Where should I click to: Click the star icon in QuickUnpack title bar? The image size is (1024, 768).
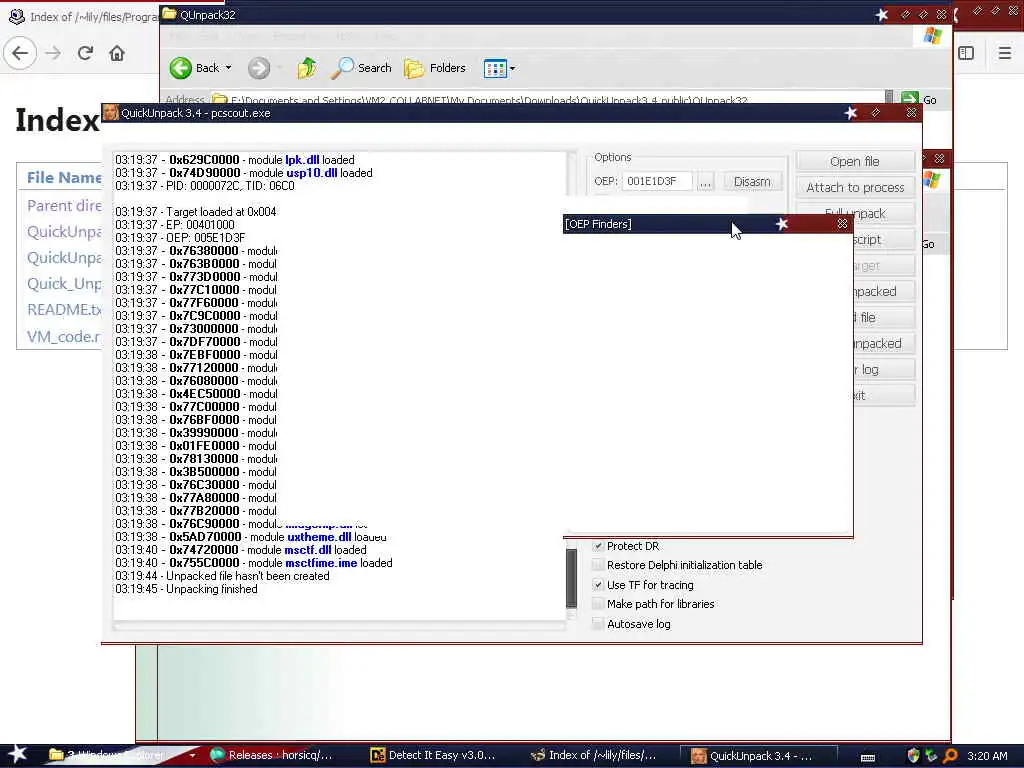coord(850,113)
